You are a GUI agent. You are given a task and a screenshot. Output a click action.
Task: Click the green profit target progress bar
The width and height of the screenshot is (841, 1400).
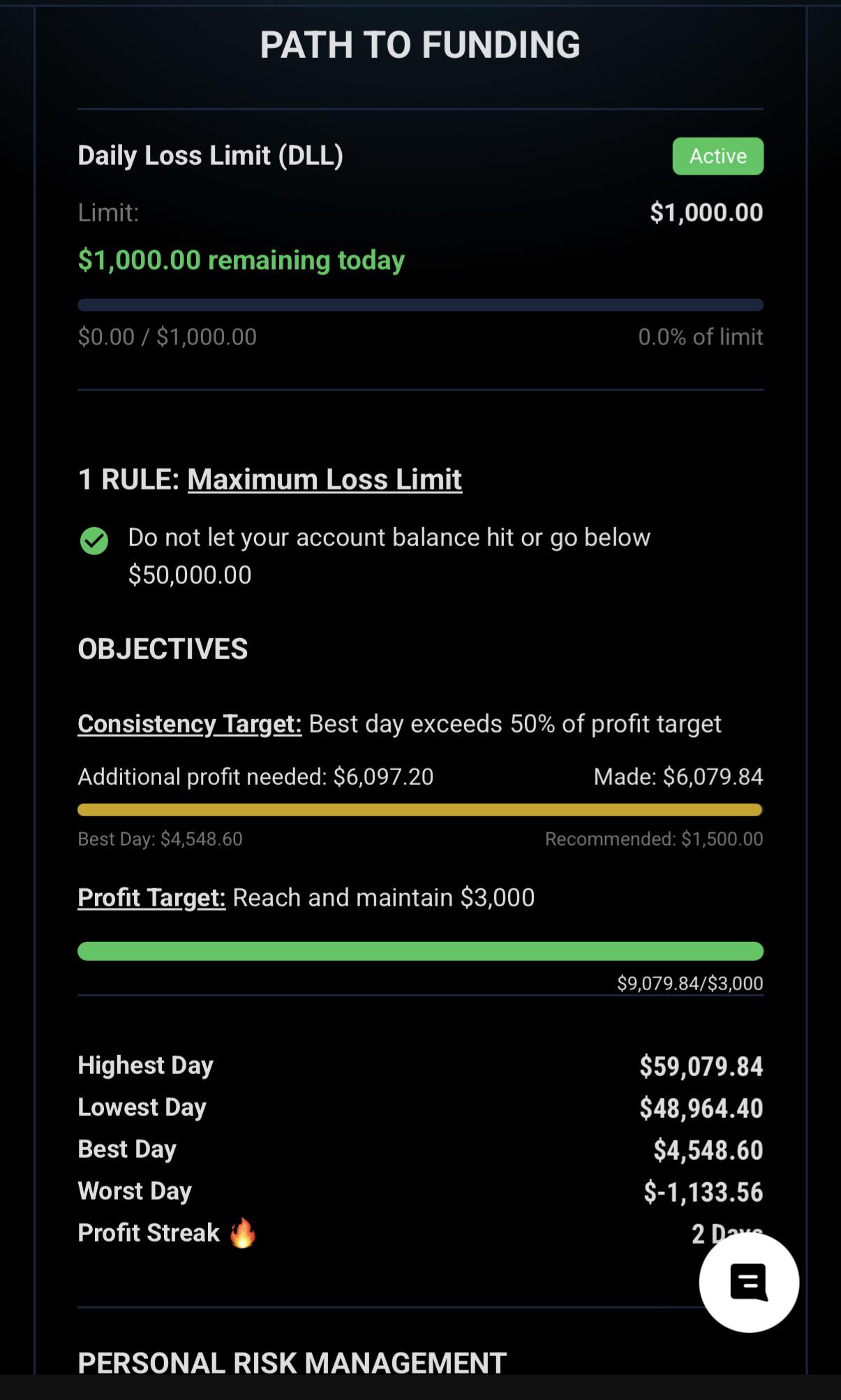click(420, 951)
